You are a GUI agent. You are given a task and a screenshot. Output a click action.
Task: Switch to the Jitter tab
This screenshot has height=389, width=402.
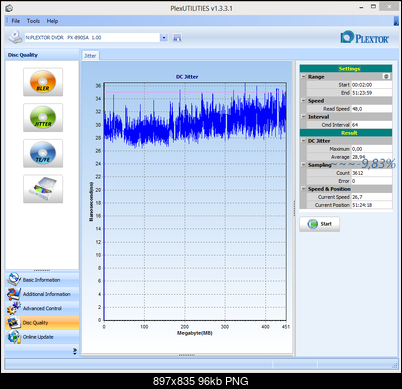90,56
